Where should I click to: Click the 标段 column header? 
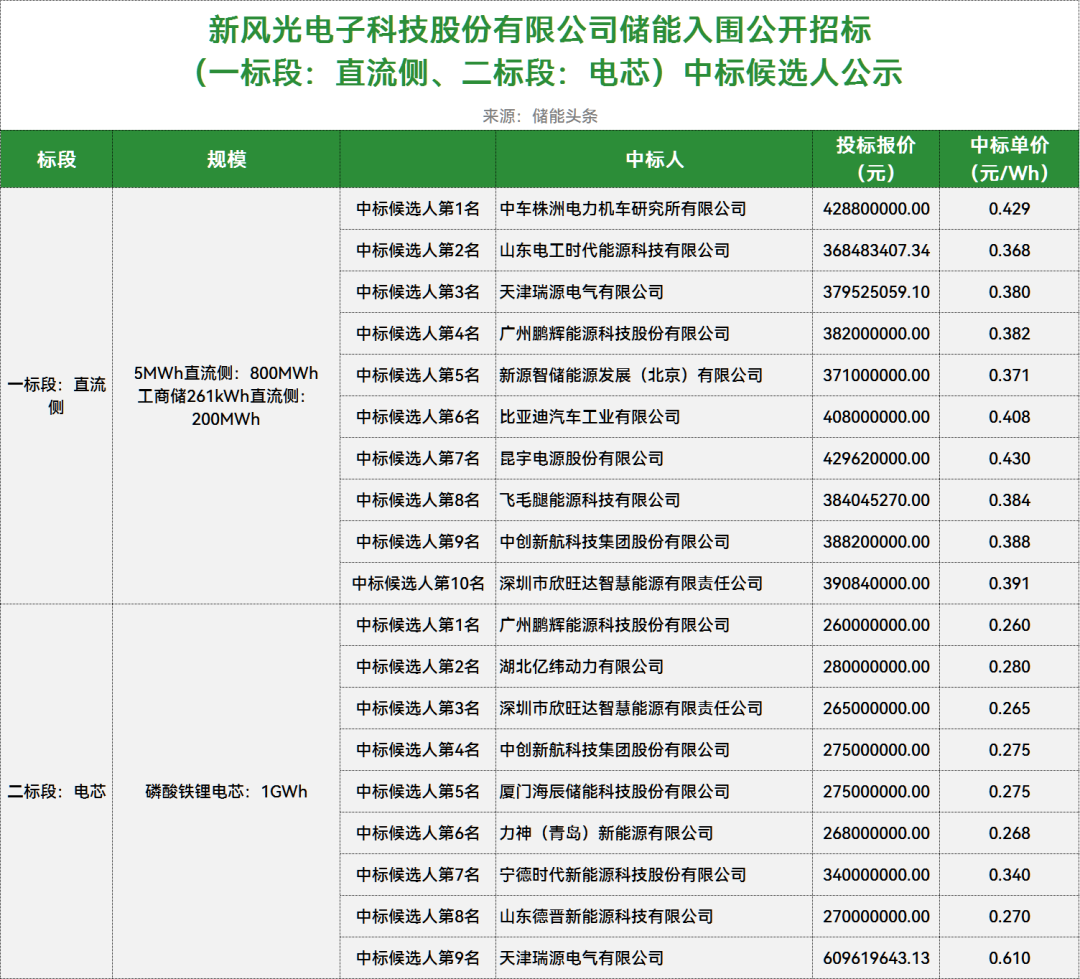tap(56, 159)
